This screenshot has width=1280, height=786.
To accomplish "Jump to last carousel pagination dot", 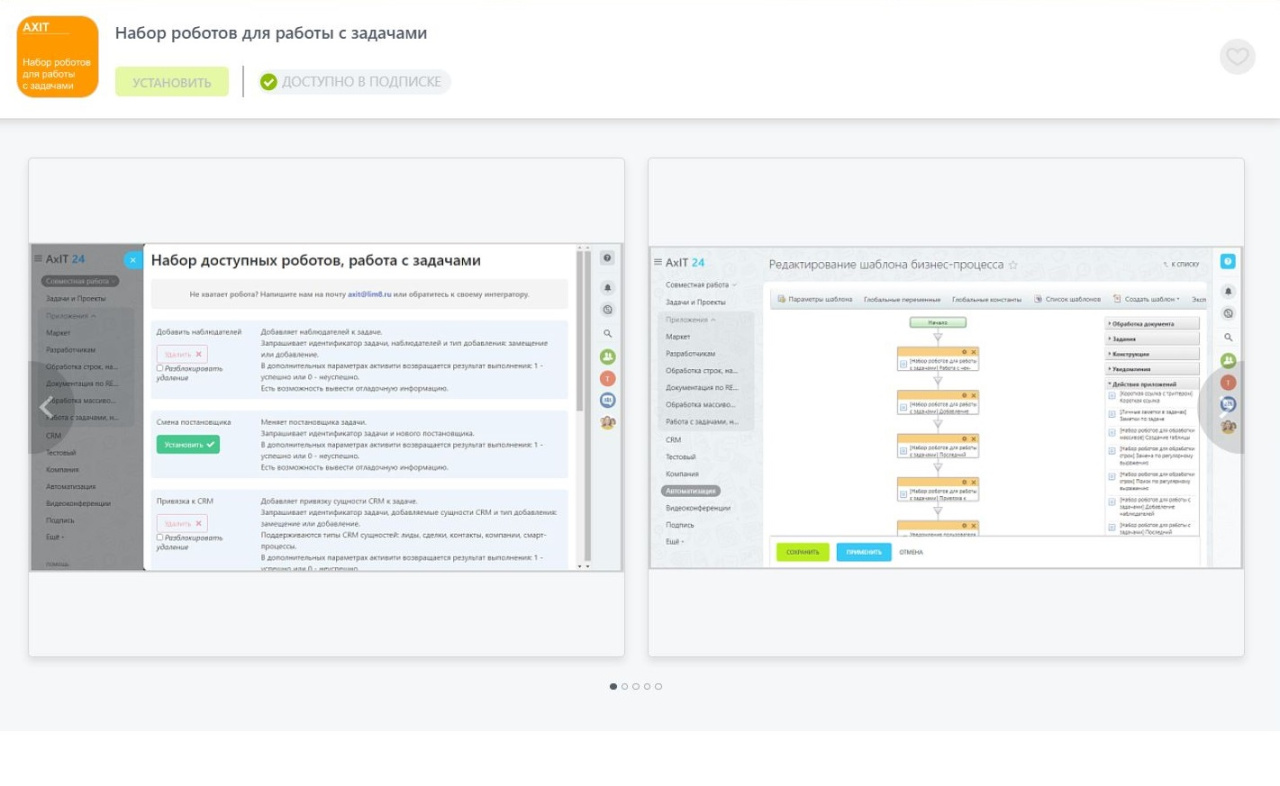I will tap(658, 687).
